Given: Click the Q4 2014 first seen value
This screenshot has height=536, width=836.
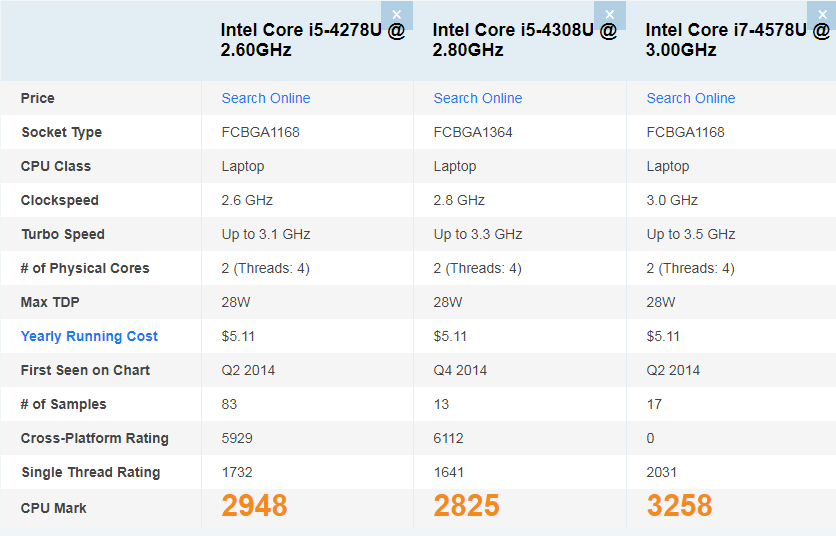Looking at the screenshot, I should pyautogui.click(x=460, y=370).
